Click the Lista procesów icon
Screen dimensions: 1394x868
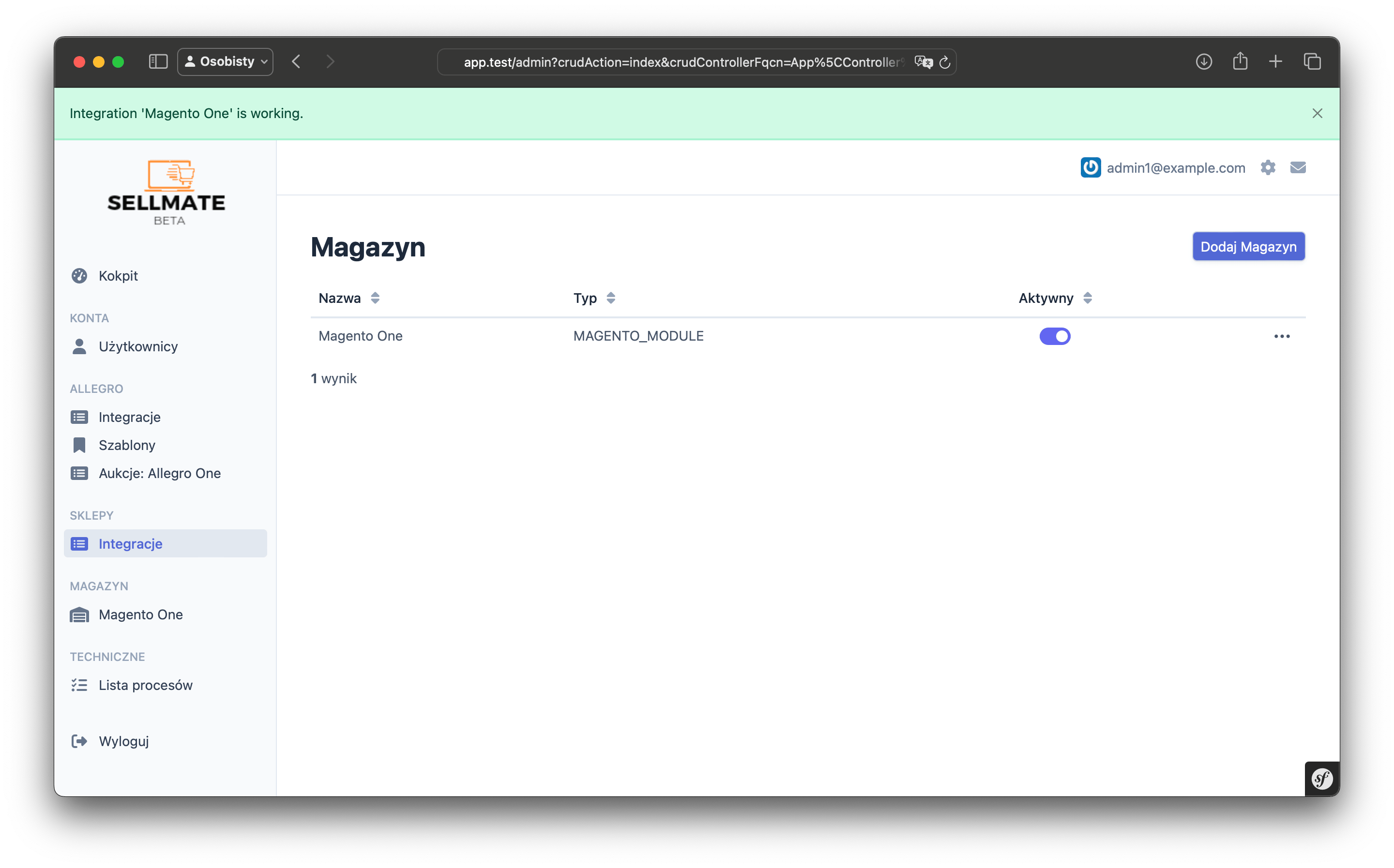(79, 684)
